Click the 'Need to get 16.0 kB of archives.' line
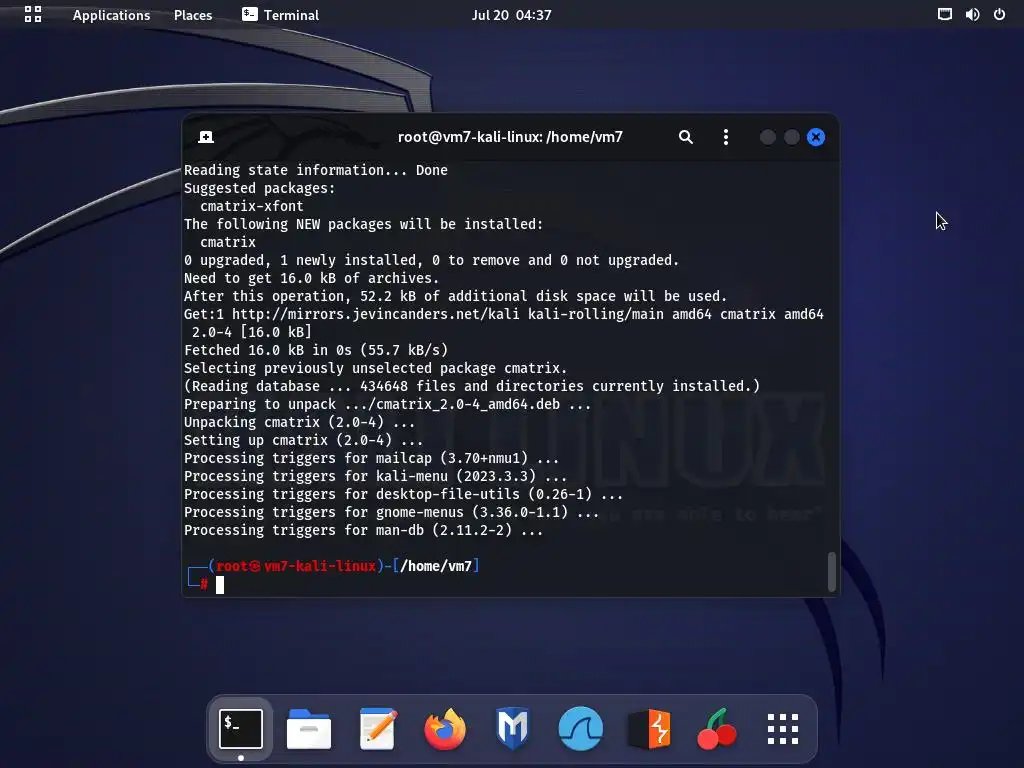 [312, 278]
